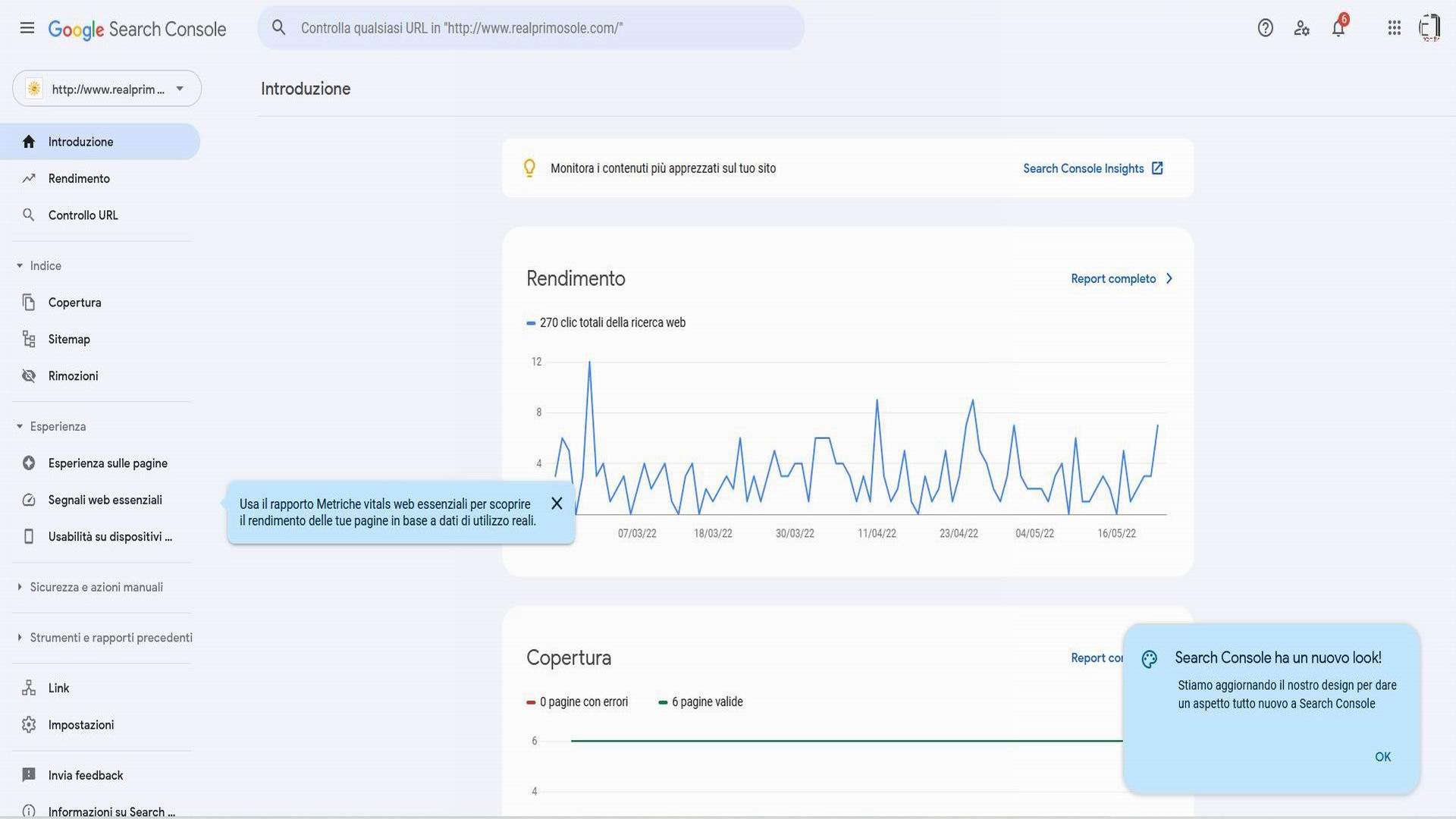Click the Introduzione home icon
Screen dimensions: 1456x819
(x=29, y=142)
